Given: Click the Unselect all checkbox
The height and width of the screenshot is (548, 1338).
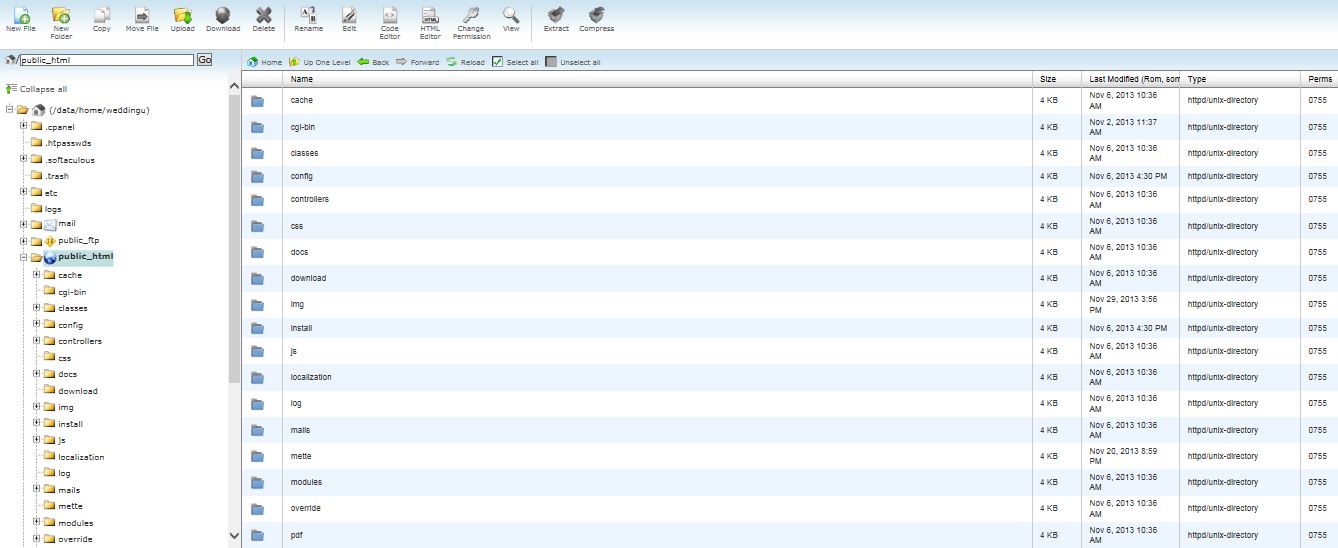Looking at the screenshot, I should tap(551, 62).
